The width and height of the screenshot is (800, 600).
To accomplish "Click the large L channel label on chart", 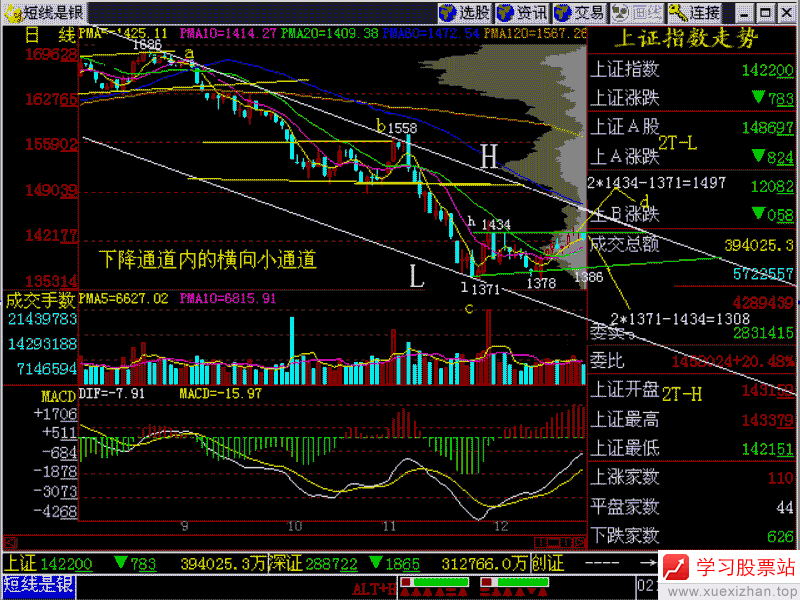I will [x=417, y=277].
